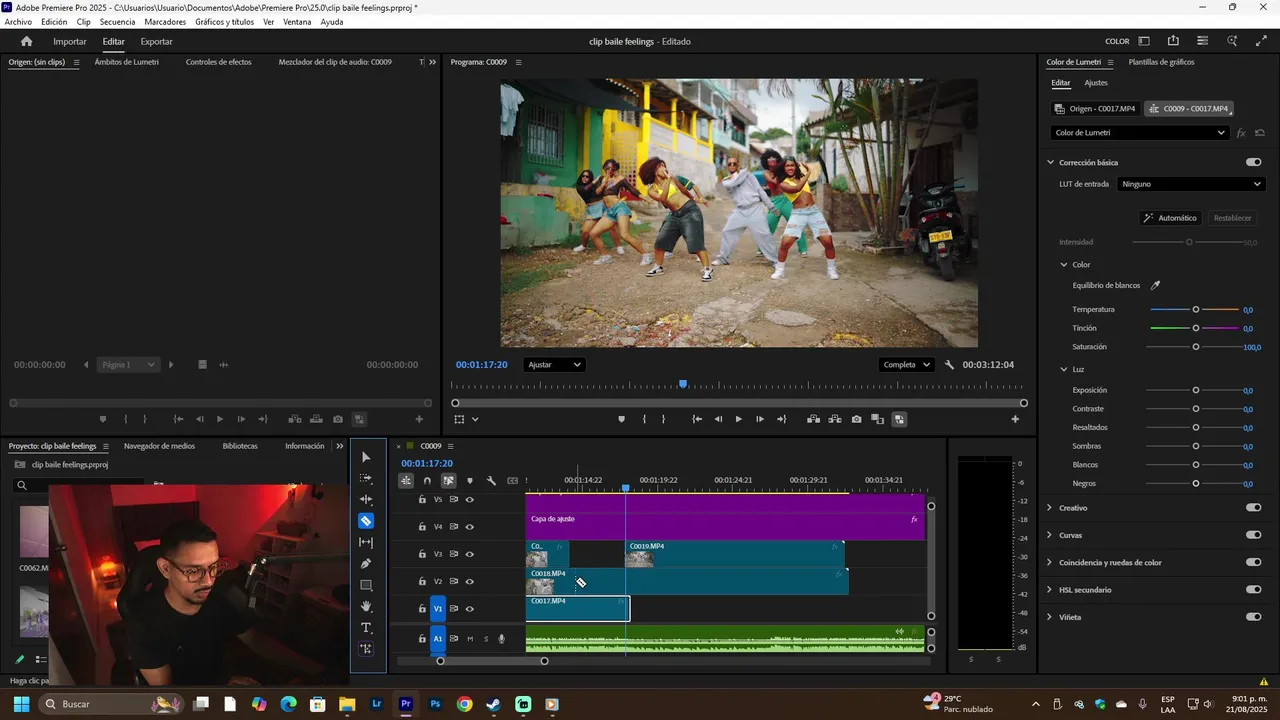Open the Ajustar zoom level dropdown
Screen dimensions: 1280x720
click(x=555, y=365)
